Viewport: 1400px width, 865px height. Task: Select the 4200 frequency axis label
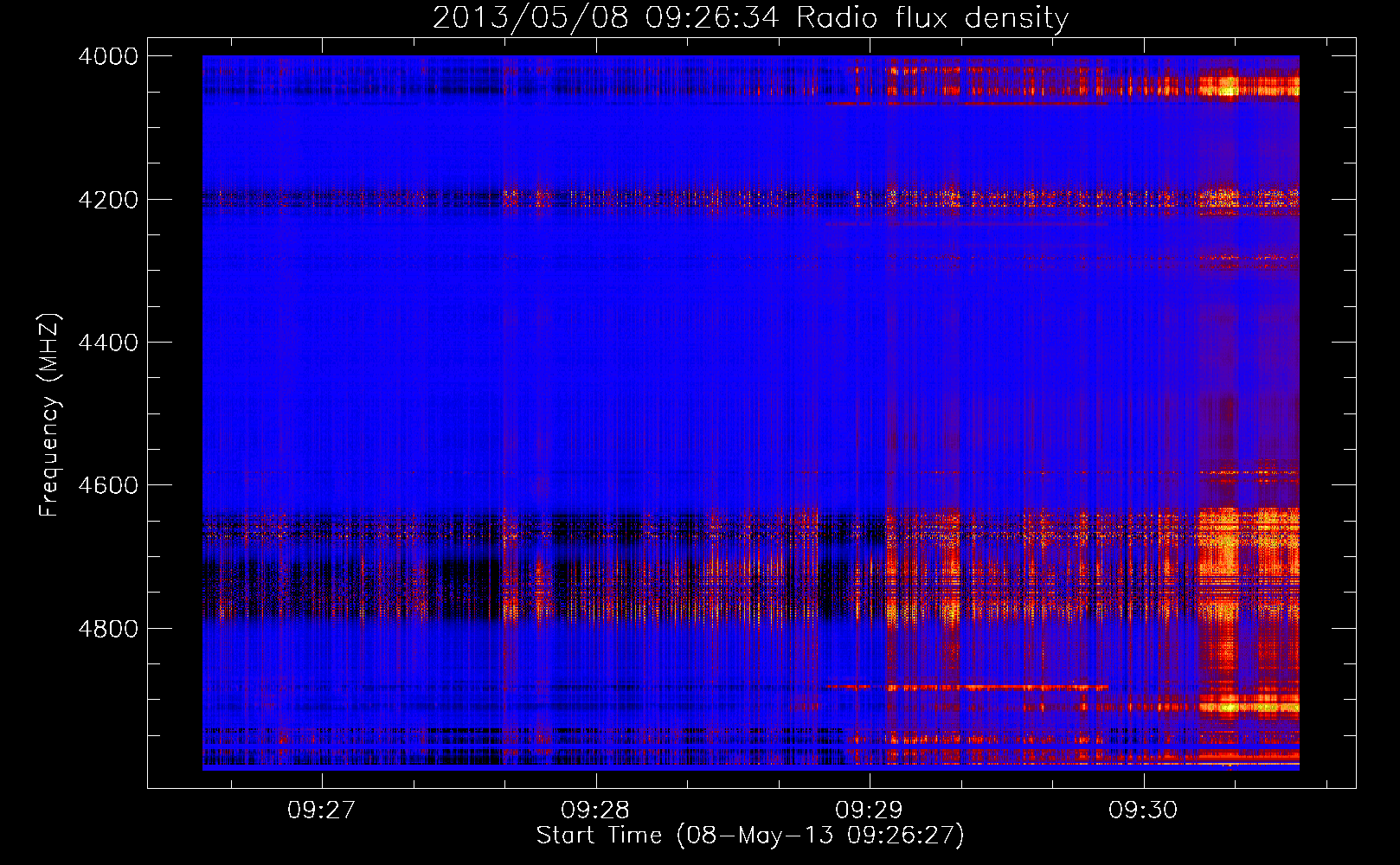click(108, 199)
